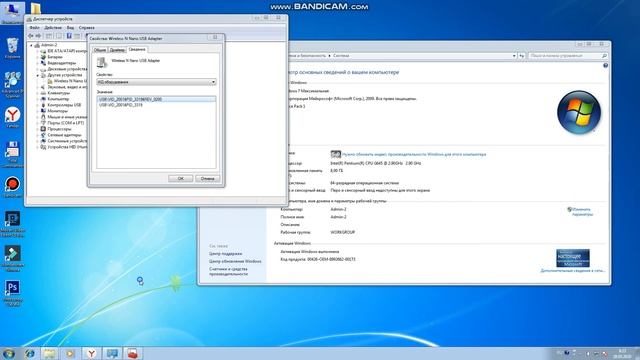Click the refresh button beside System address bar
Viewport: 640px width, 360px height.
click(521, 56)
